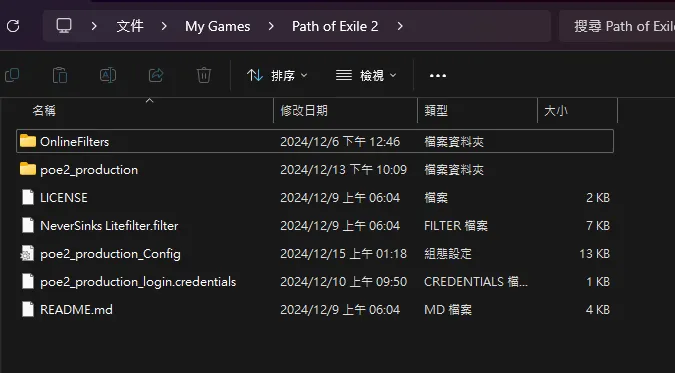This screenshot has width=675, height=373.
Task: Click the copy icon in toolbar
Action: (x=12, y=75)
